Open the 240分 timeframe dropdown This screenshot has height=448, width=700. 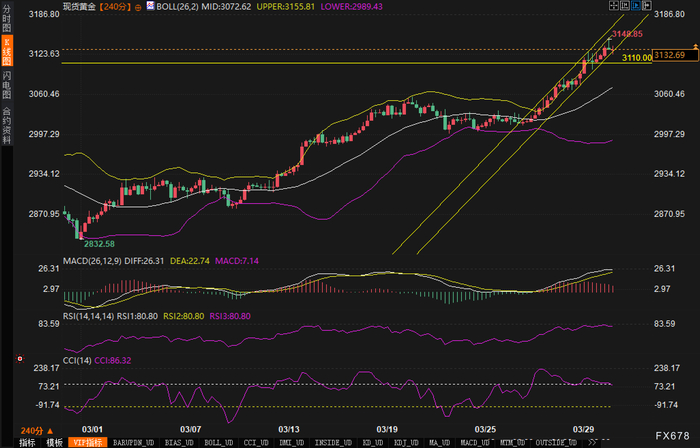(x=37, y=431)
